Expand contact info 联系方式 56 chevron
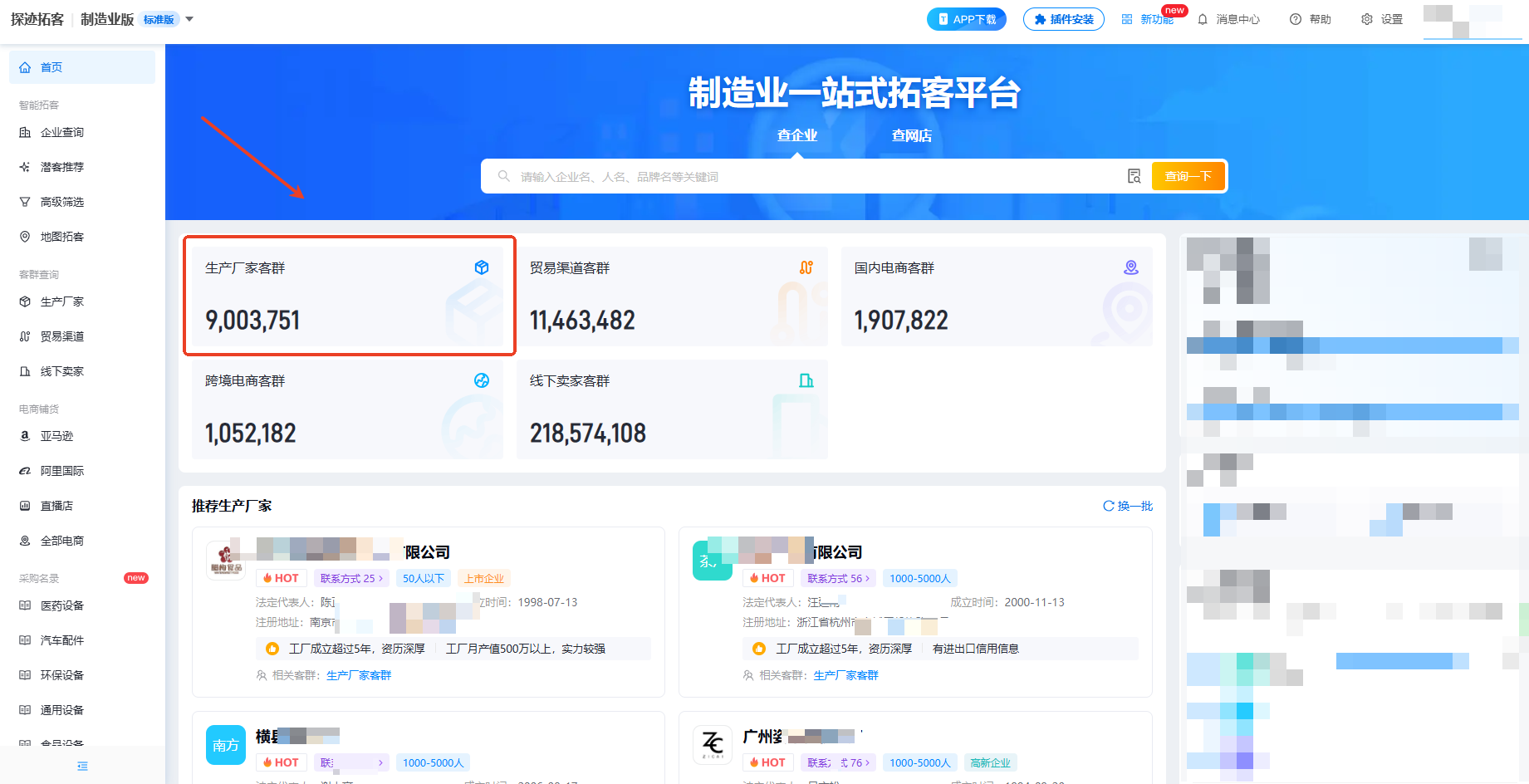Viewport: 1529px width, 784px height. point(867,579)
